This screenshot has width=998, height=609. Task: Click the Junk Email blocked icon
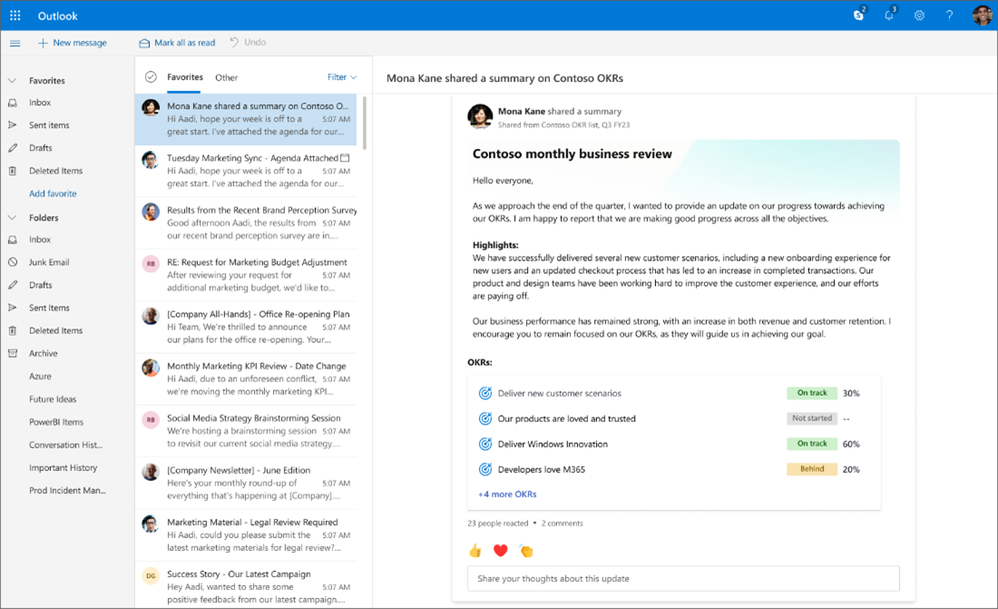pyautogui.click(x=12, y=262)
